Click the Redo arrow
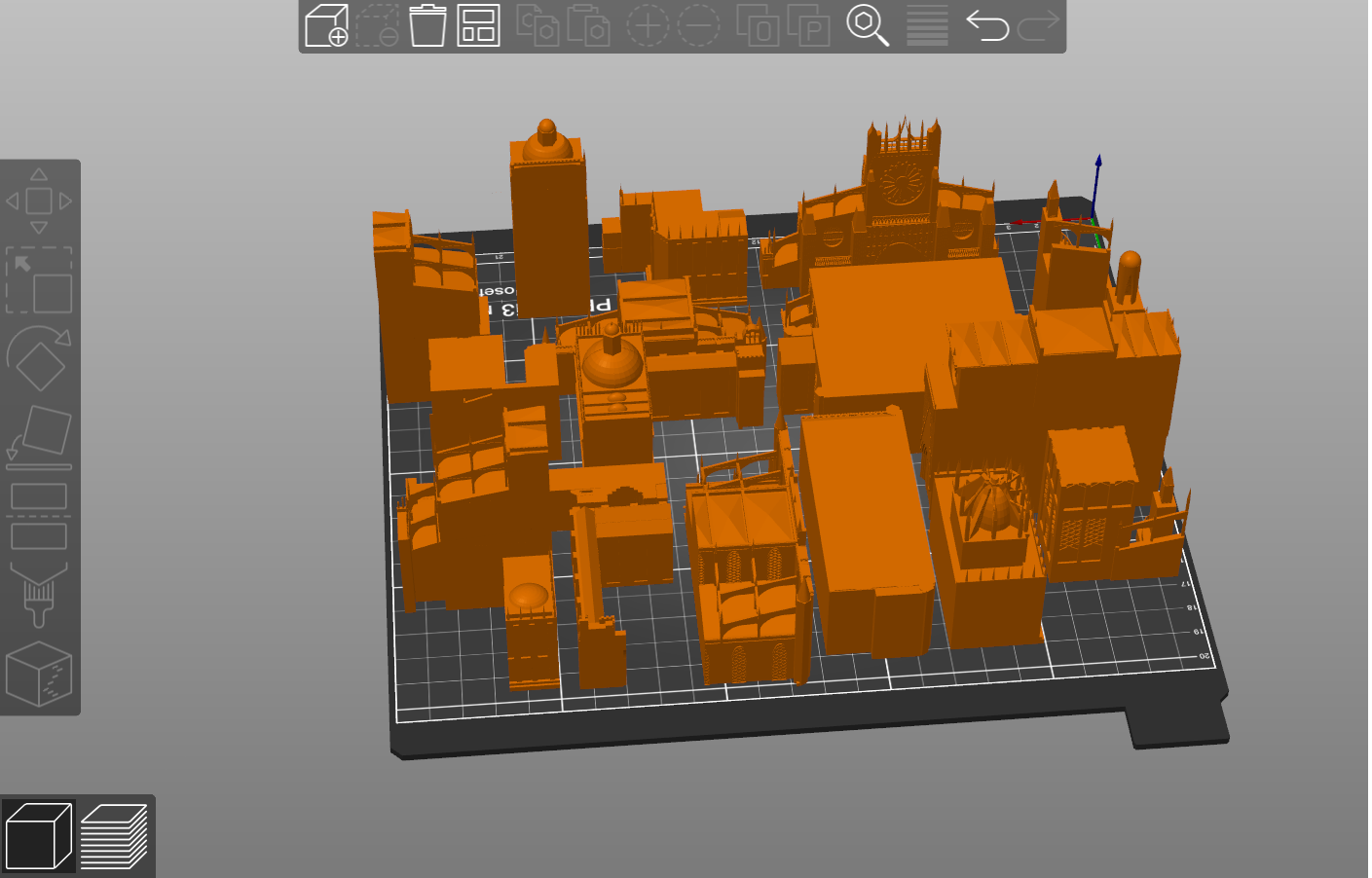Viewport: 1372px width, 878px height. tap(1038, 25)
